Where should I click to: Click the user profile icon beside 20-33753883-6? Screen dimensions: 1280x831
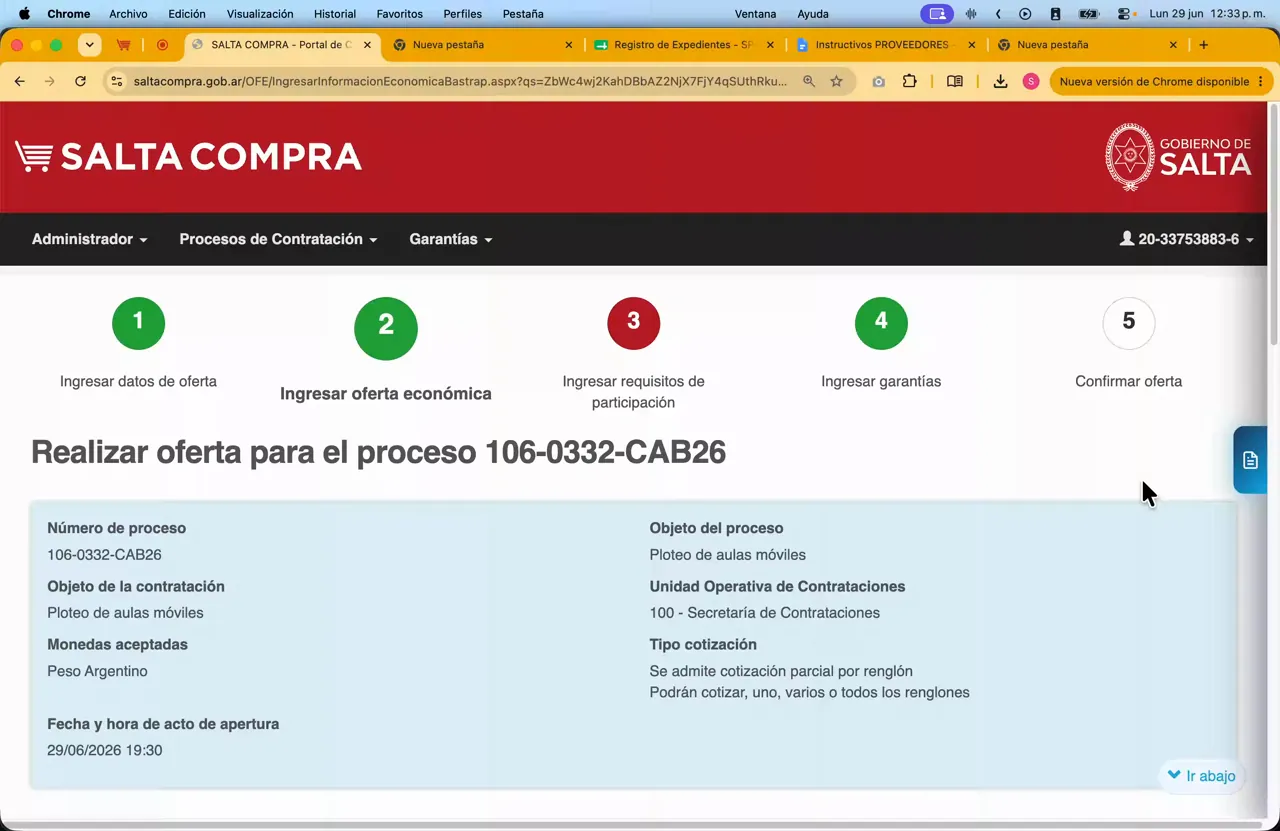point(1127,239)
